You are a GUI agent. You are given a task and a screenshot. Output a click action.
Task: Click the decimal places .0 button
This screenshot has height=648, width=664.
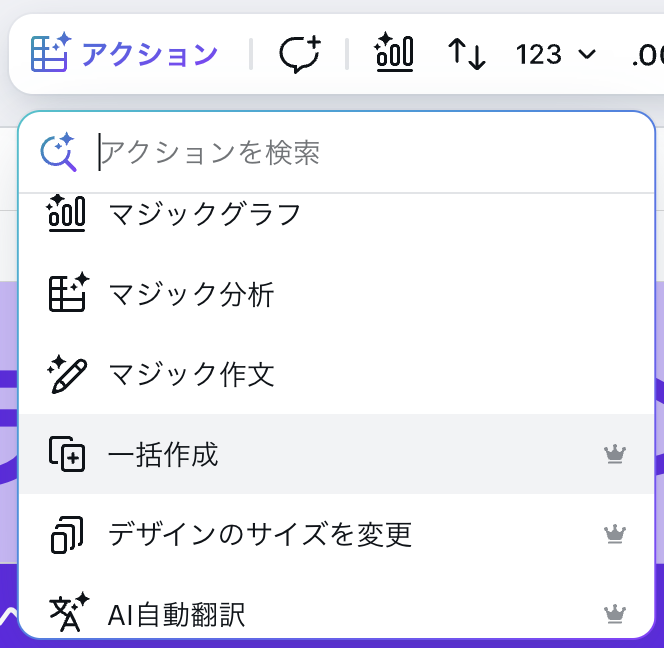coord(647,55)
